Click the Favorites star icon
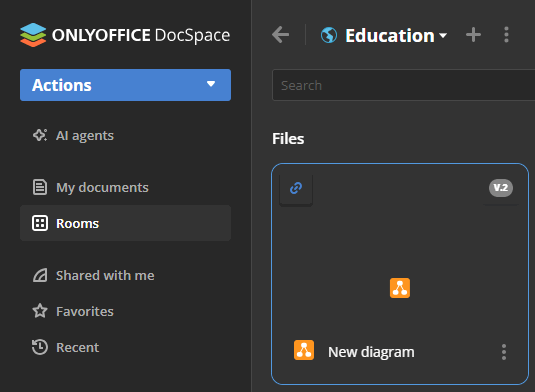This screenshot has height=392, width=535. point(40,311)
